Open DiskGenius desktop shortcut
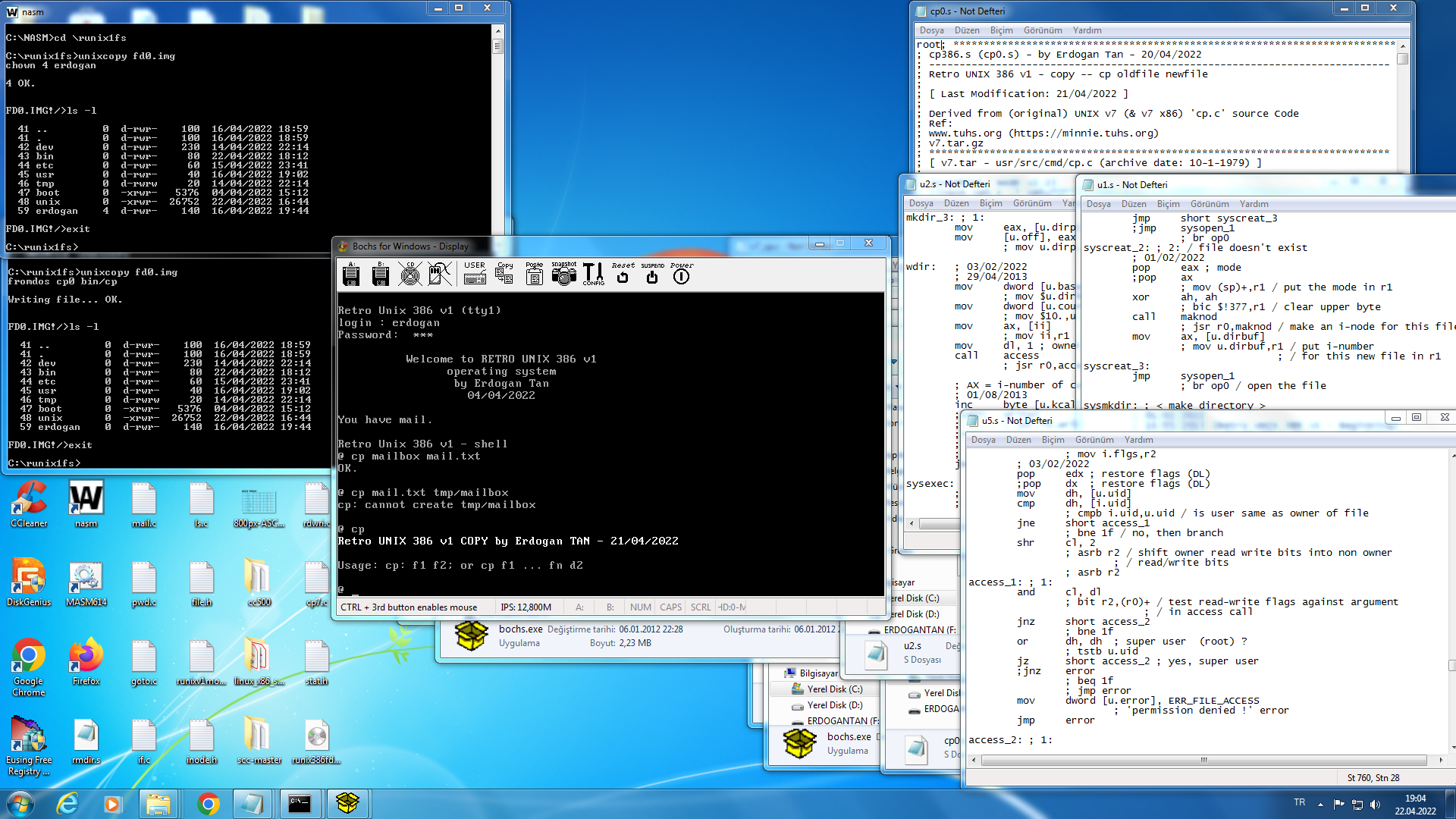Viewport: 1456px width, 819px height. click(x=29, y=583)
